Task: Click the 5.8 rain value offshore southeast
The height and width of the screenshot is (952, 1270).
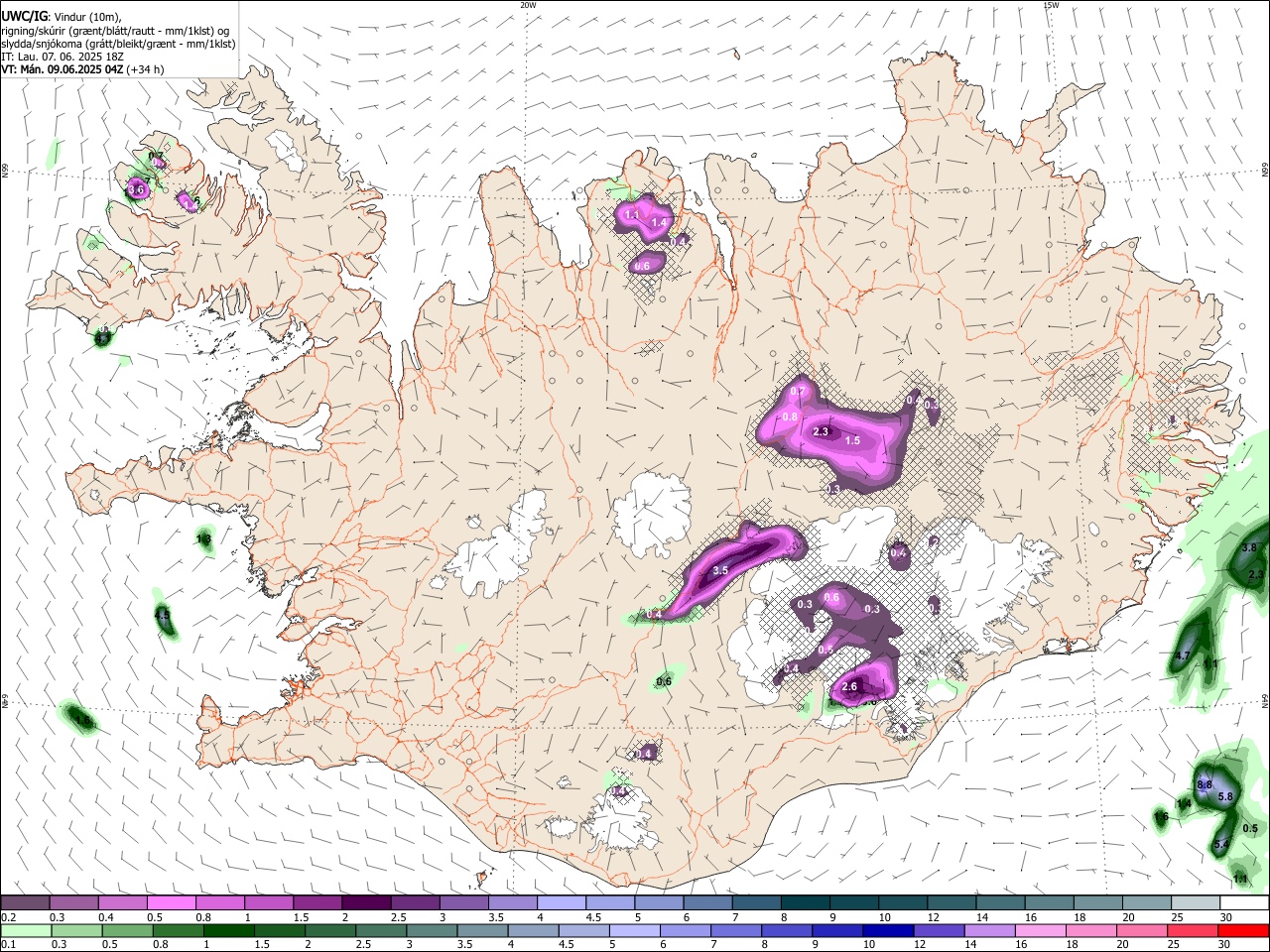Action: click(1224, 796)
